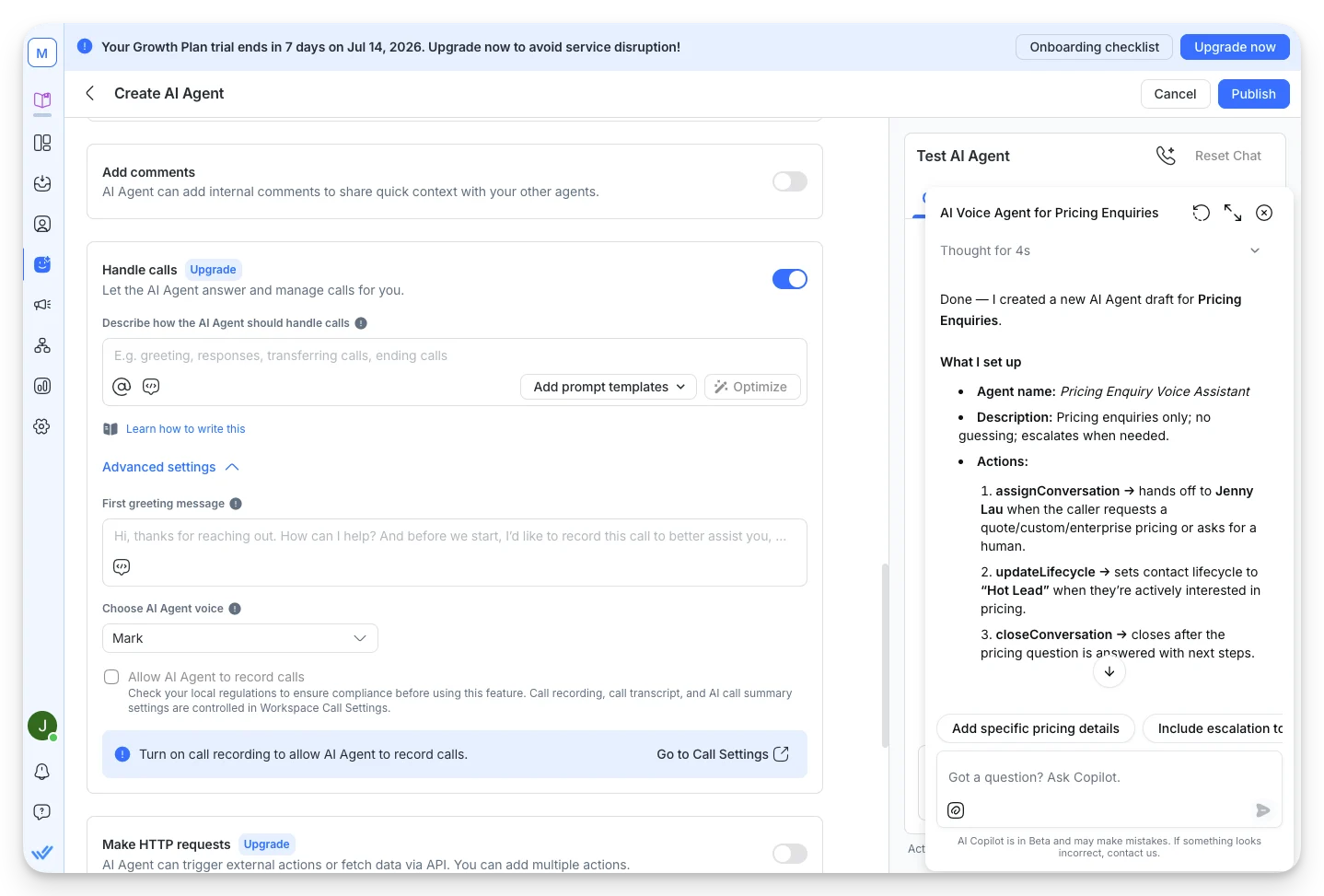Viewport: 1324px width, 896px height.
Task: Click the AI Voice Agent for Pricing Enquiries title
Action: (x=1049, y=213)
